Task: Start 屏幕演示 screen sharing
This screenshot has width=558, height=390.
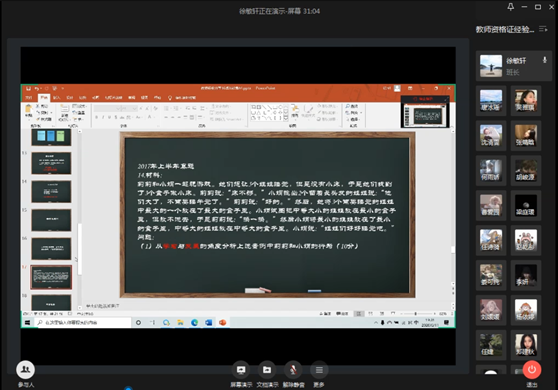Action: 241,370
